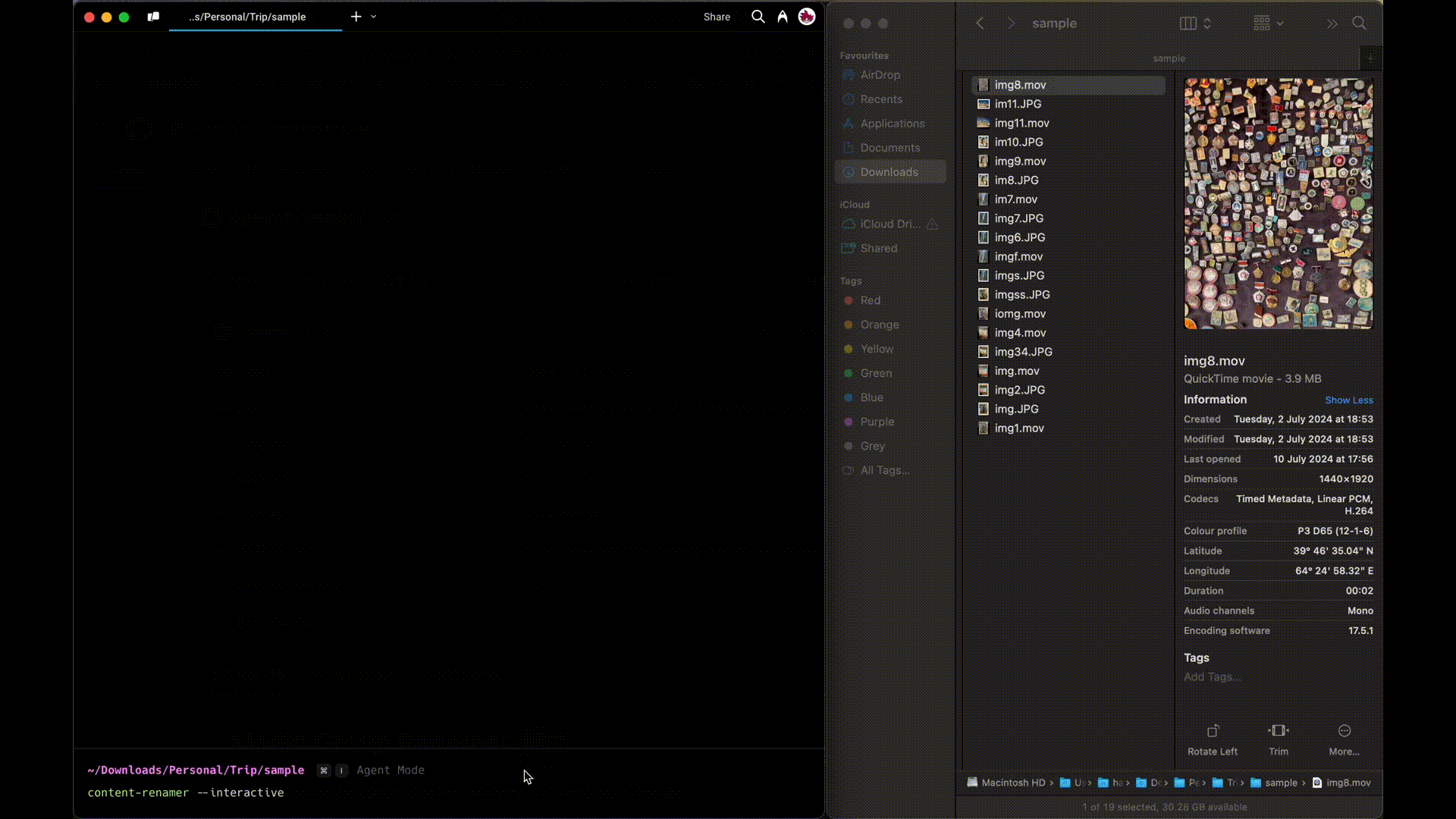Click the Rotate Left icon
The image size is (1456, 819).
pos(1213,731)
